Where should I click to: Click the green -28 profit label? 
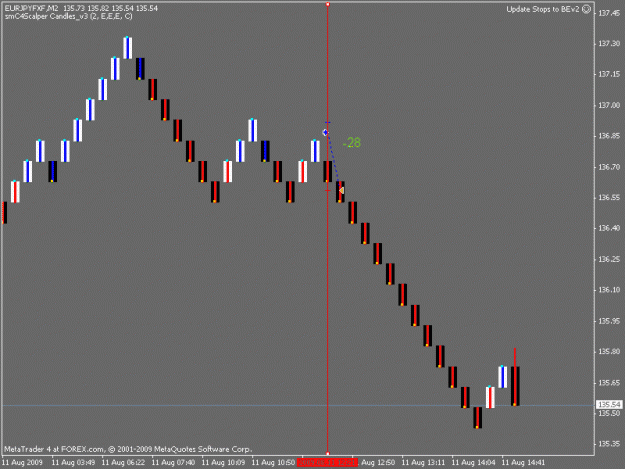(352, 143)
